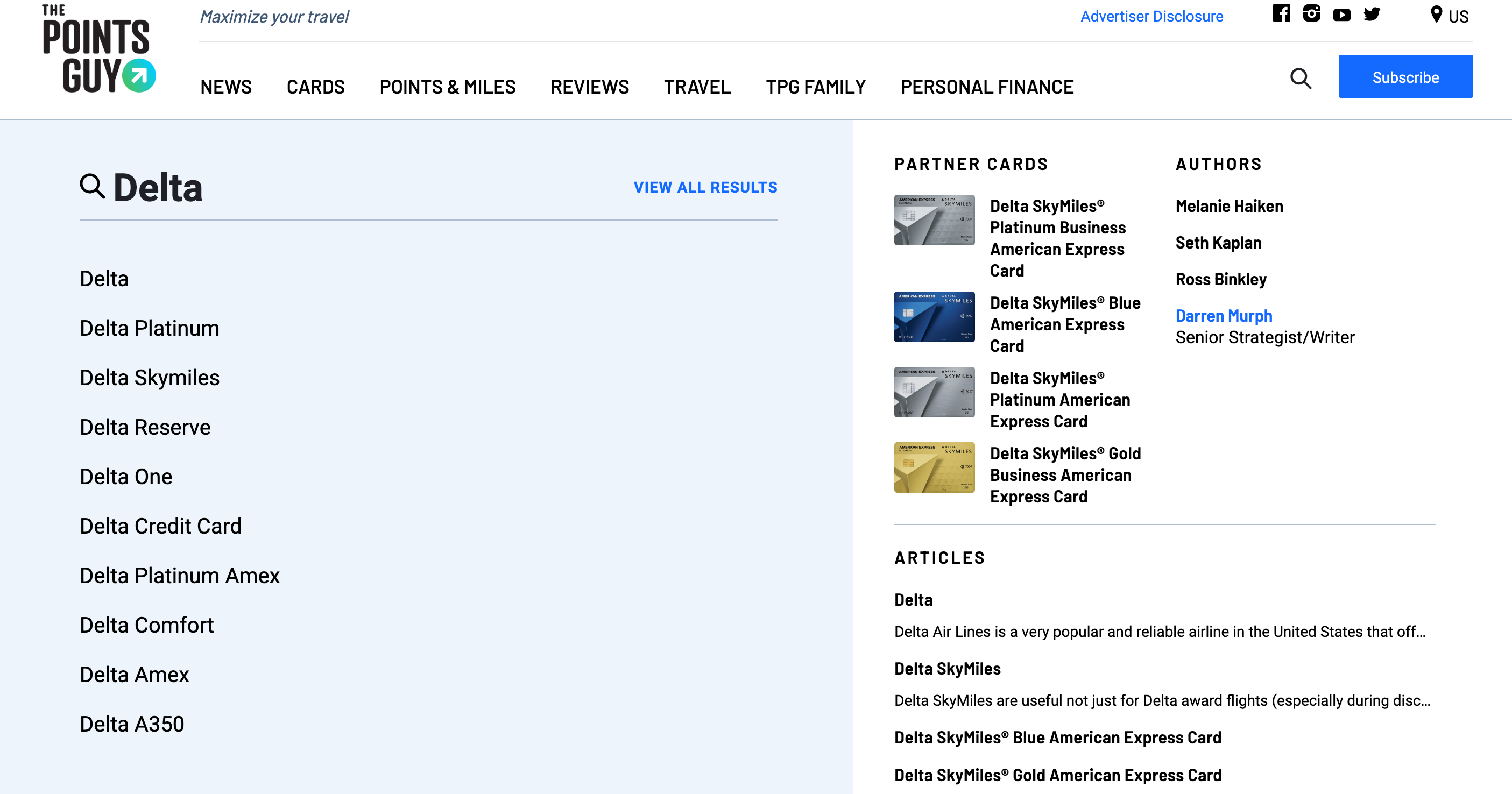Screen dimensions: 1512x794
Task: Click the Delta search input field
Action: (x=364, y=188)
